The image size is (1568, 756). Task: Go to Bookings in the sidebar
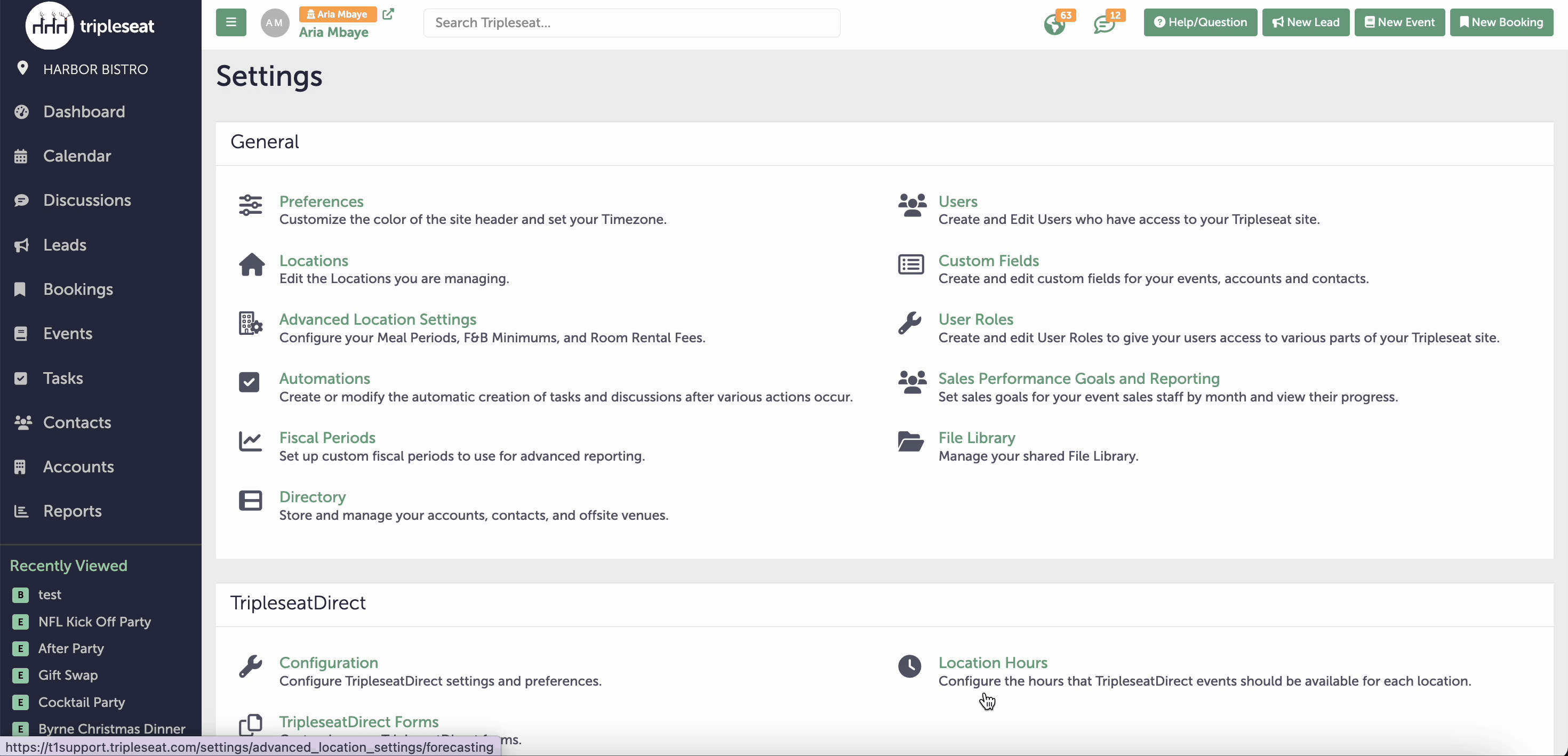pos(78,289)
